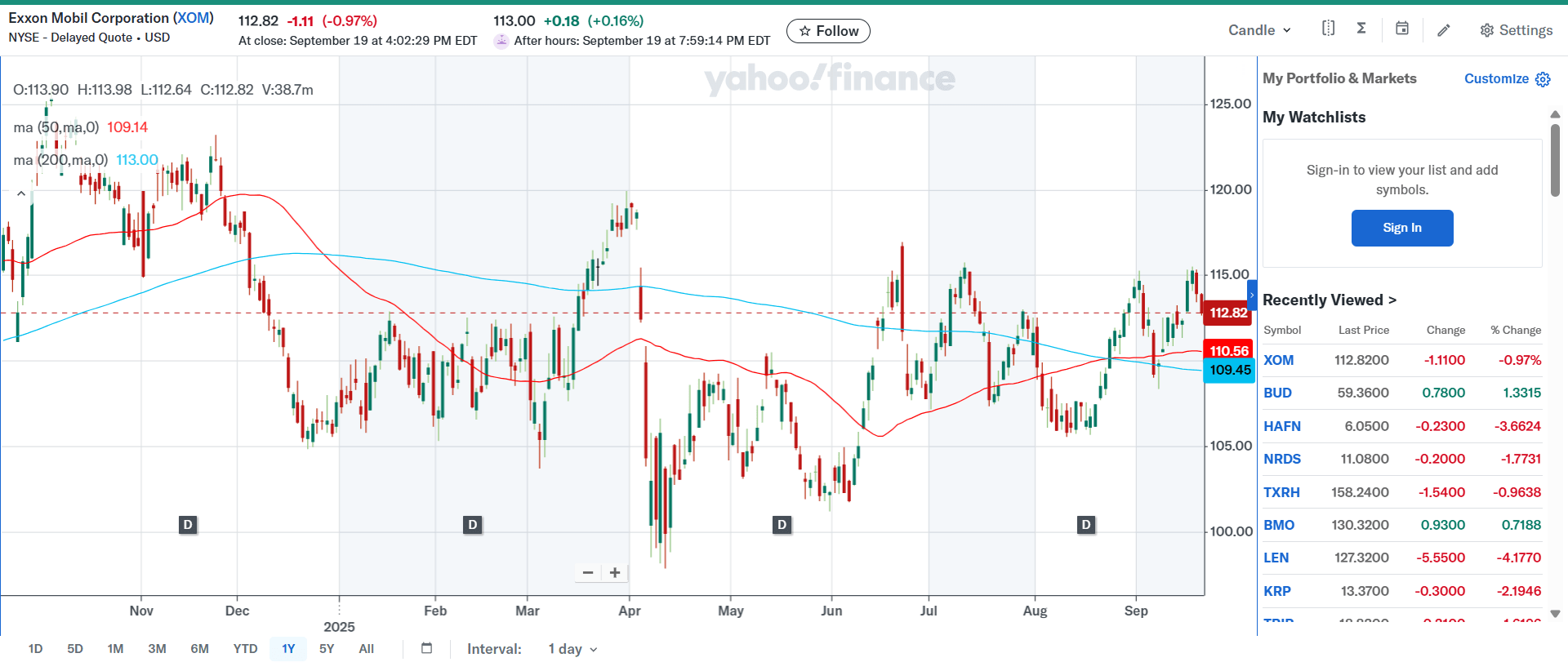Open the Candle chart type dropdown
The height and width of the screenshot is (671, 1568).
coord(1259,30)
